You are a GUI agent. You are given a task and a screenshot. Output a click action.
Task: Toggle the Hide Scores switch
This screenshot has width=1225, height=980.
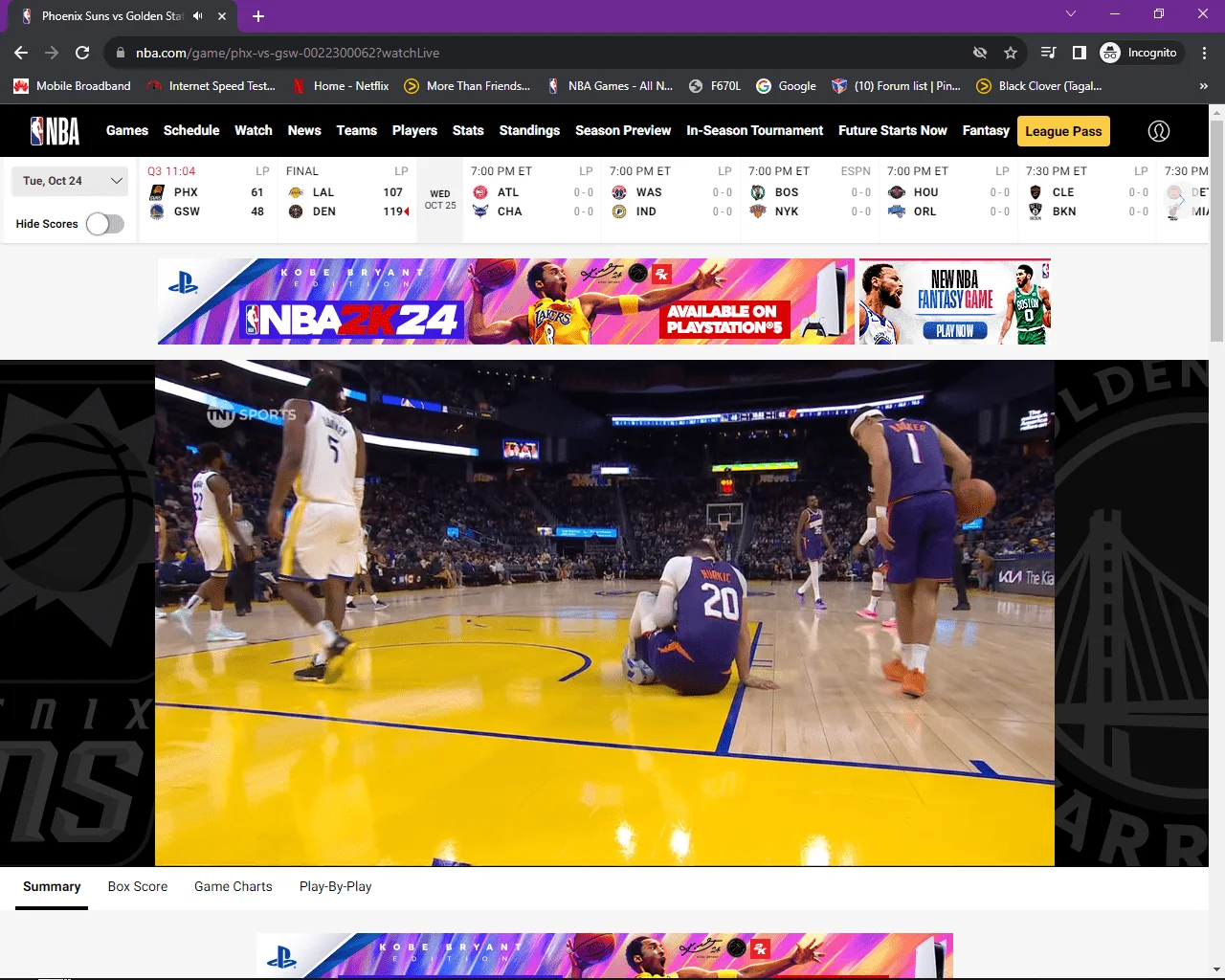pyautogui.click(x=105, y=224)
